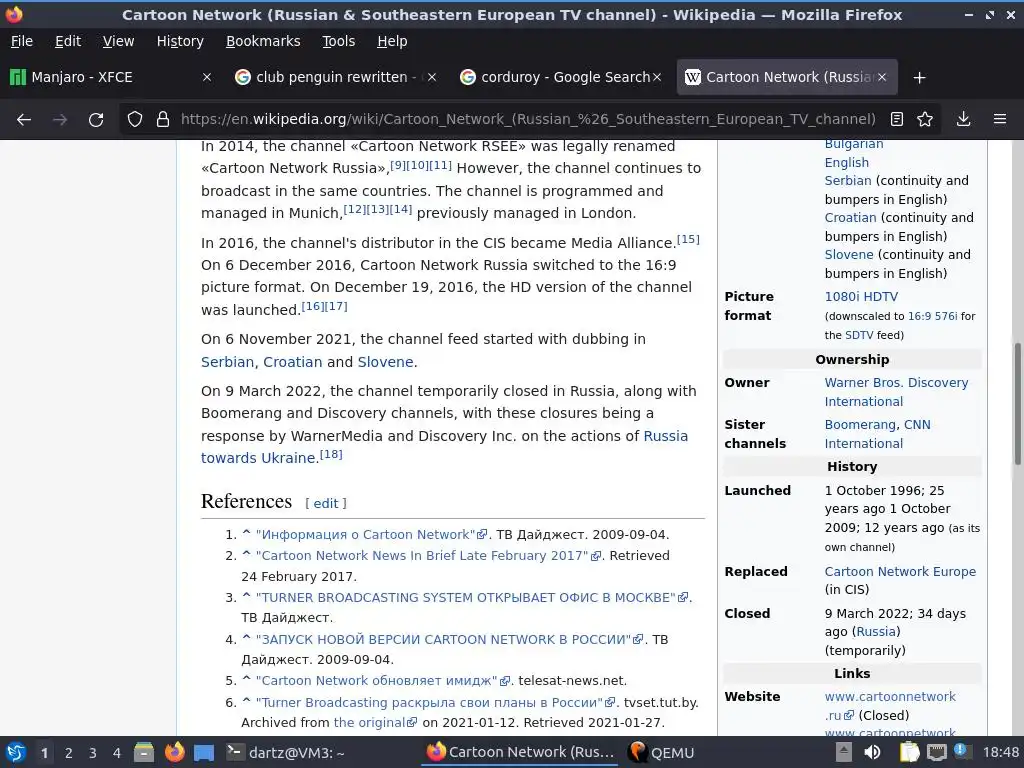Viewport: 1024px width, 768px height.
Task: Click the edit link beside References
Action: tap(325, 504)
